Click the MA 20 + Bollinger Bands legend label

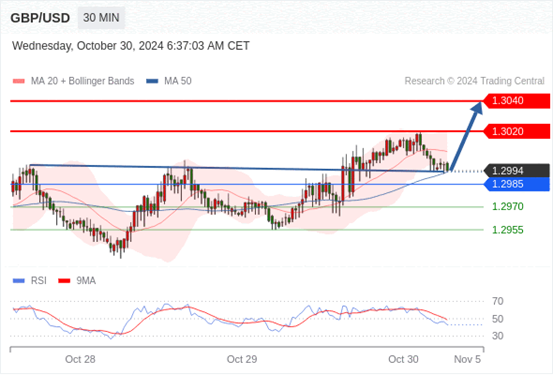coord(83,81)
